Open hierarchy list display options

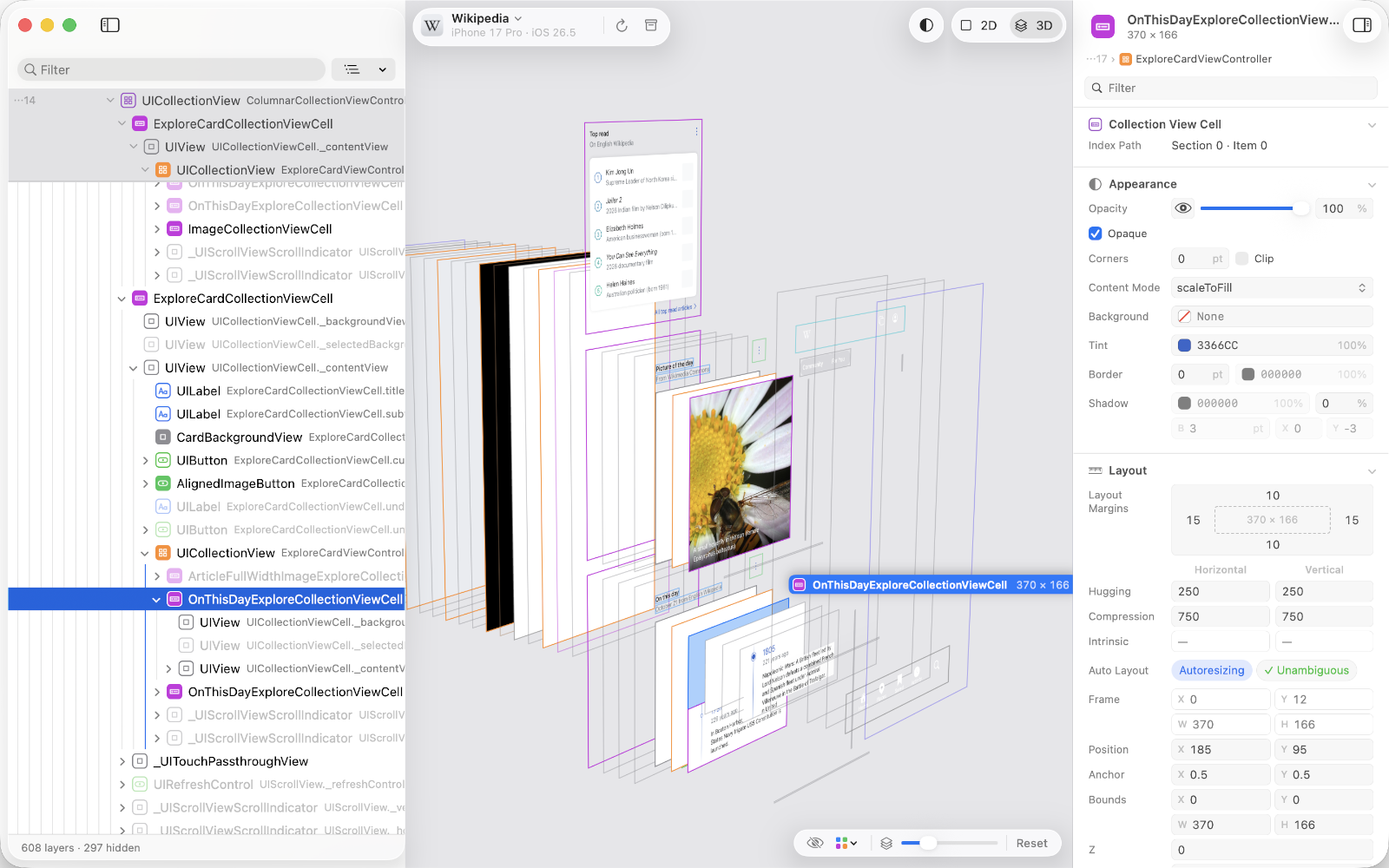pyautogui.click(x=364, y=69)
